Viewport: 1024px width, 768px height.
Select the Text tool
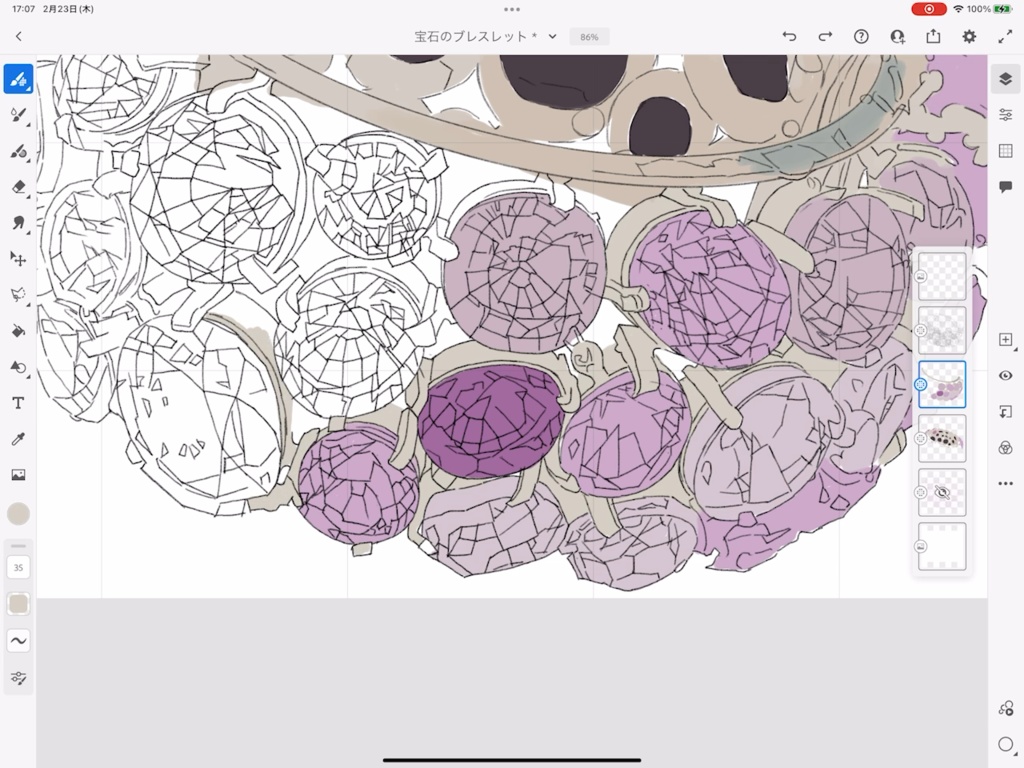(x=18, y=403)
